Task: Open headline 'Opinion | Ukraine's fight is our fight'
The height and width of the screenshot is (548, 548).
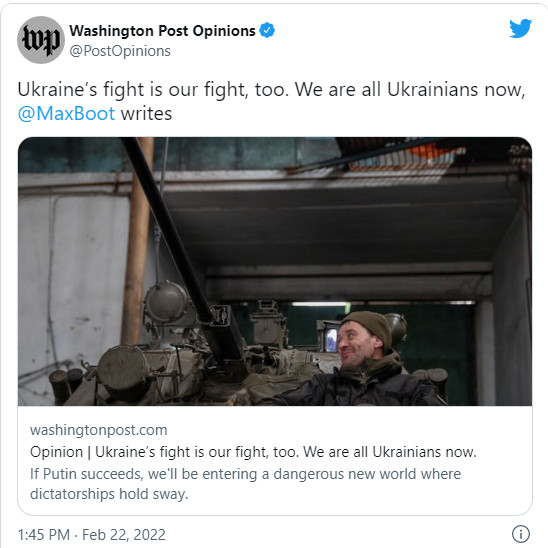Action: click(x=253, y=452)
